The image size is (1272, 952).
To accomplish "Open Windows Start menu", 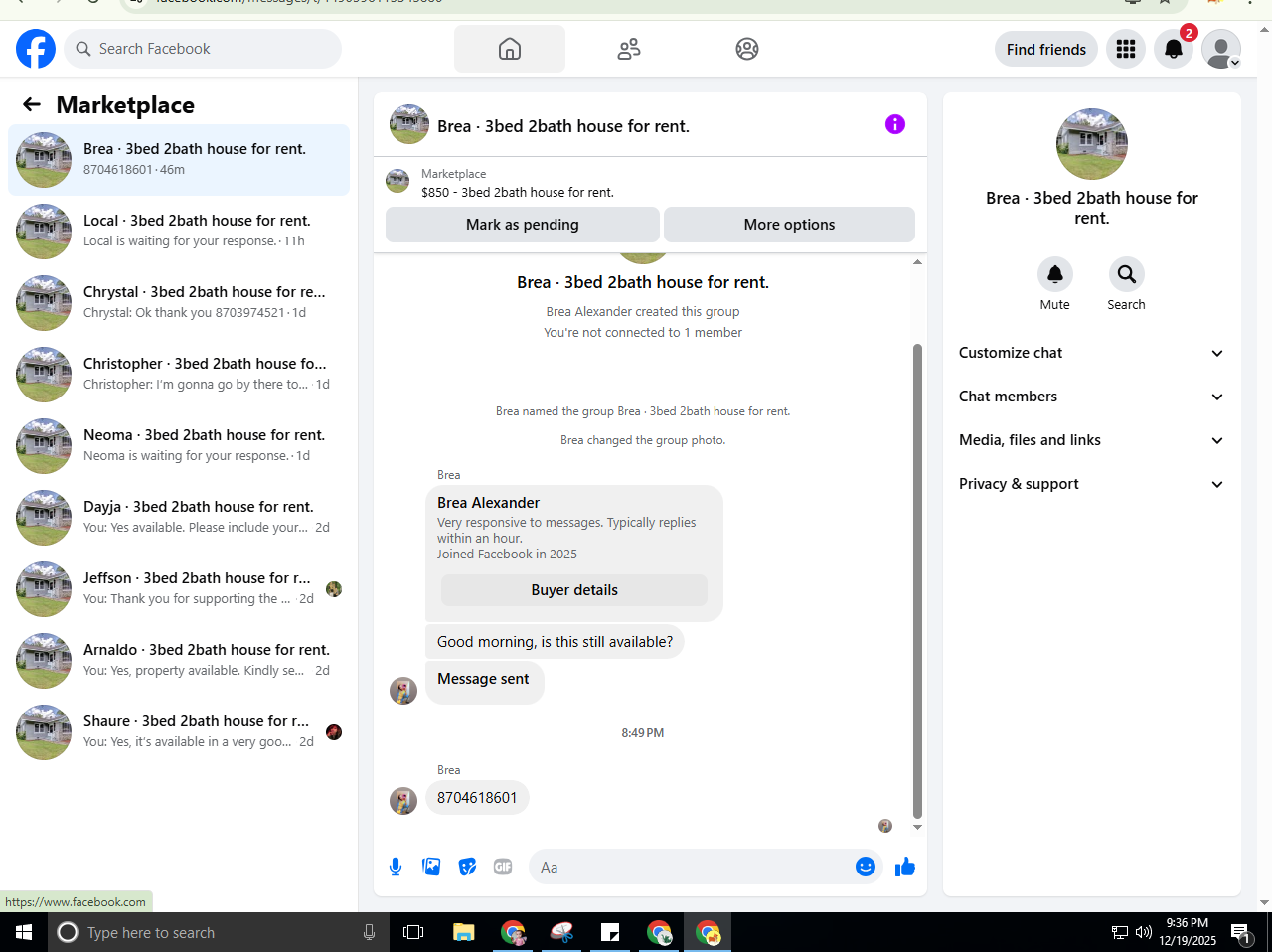I will tap(24, 932).
